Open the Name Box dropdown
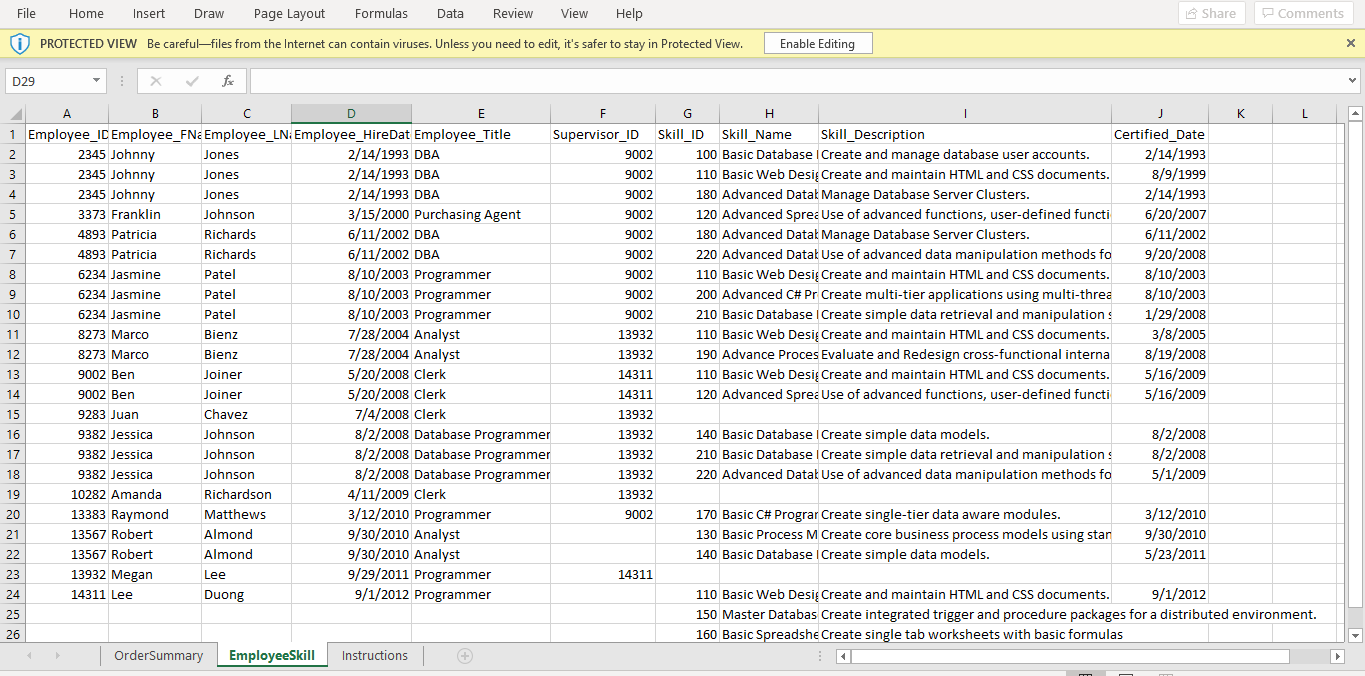Image resolution: width=1365 pixels, height=676 pixels. click(95, 80)
